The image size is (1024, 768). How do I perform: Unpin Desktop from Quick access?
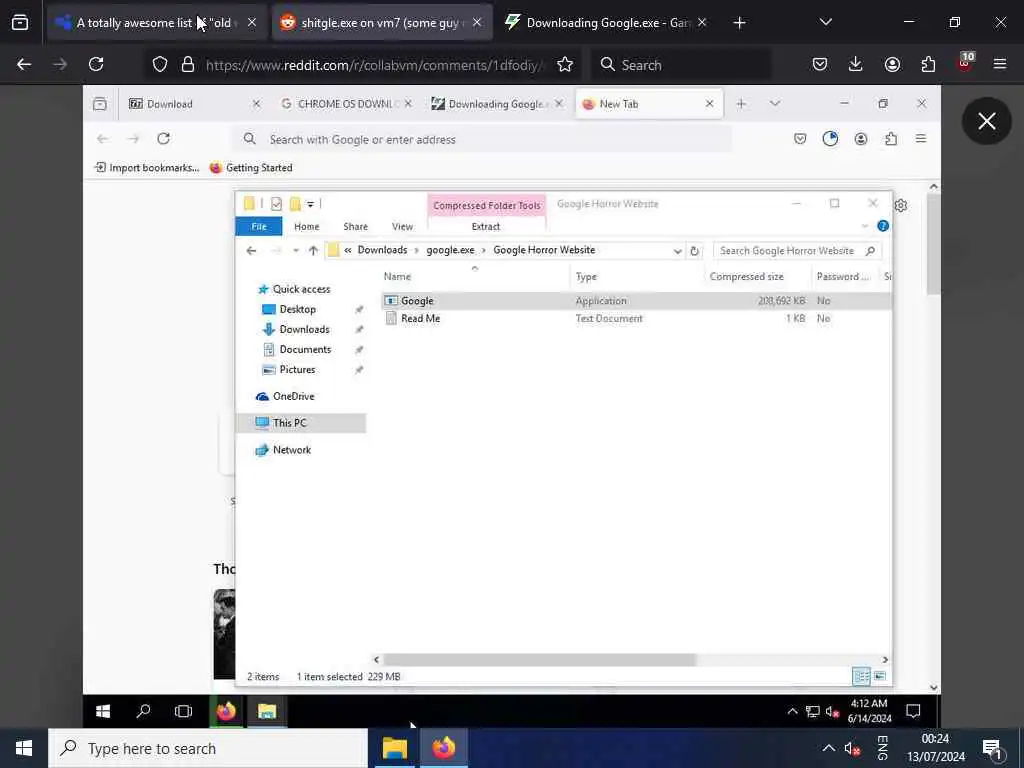tap(359, 310)
